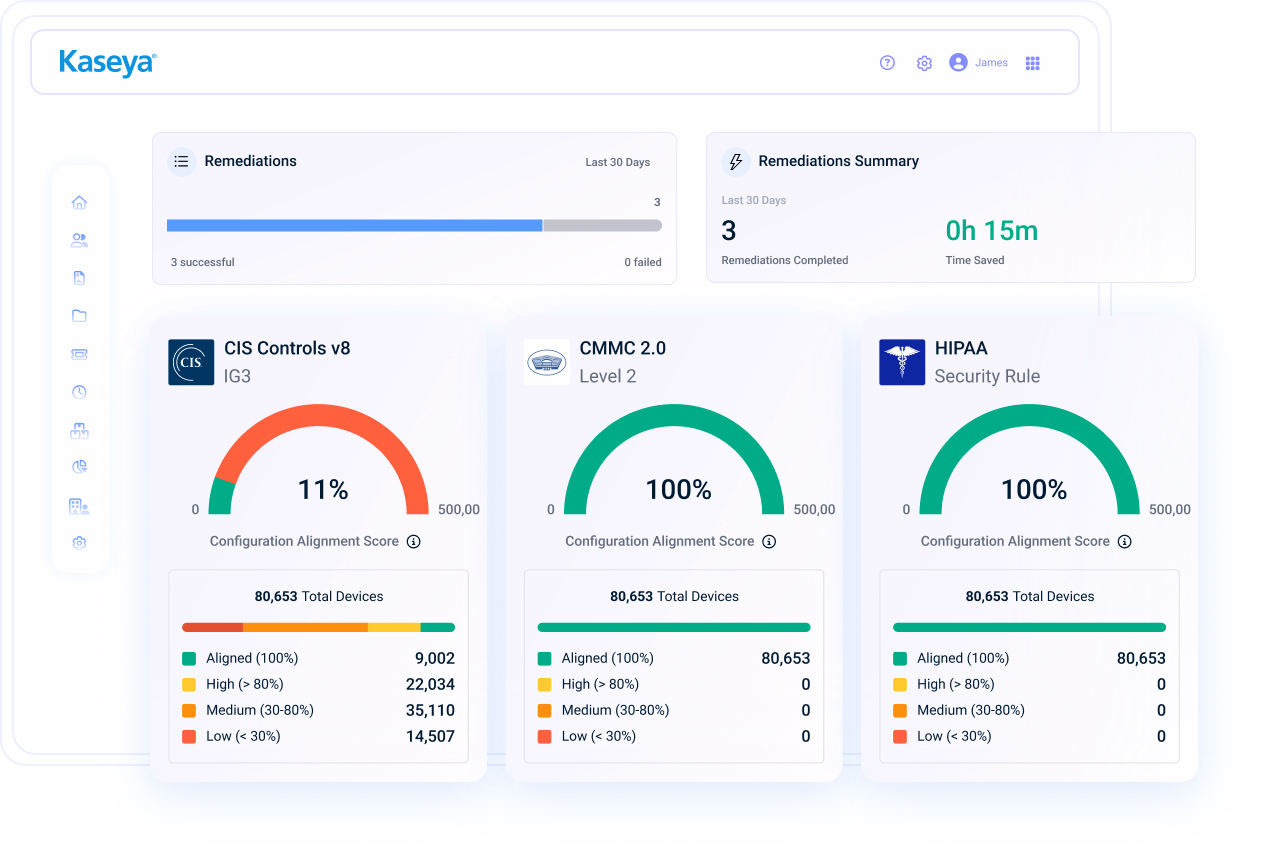Click the CIS Medium count 35,110
Viewport: 1268px width, 864px height.
coord(430,711)
